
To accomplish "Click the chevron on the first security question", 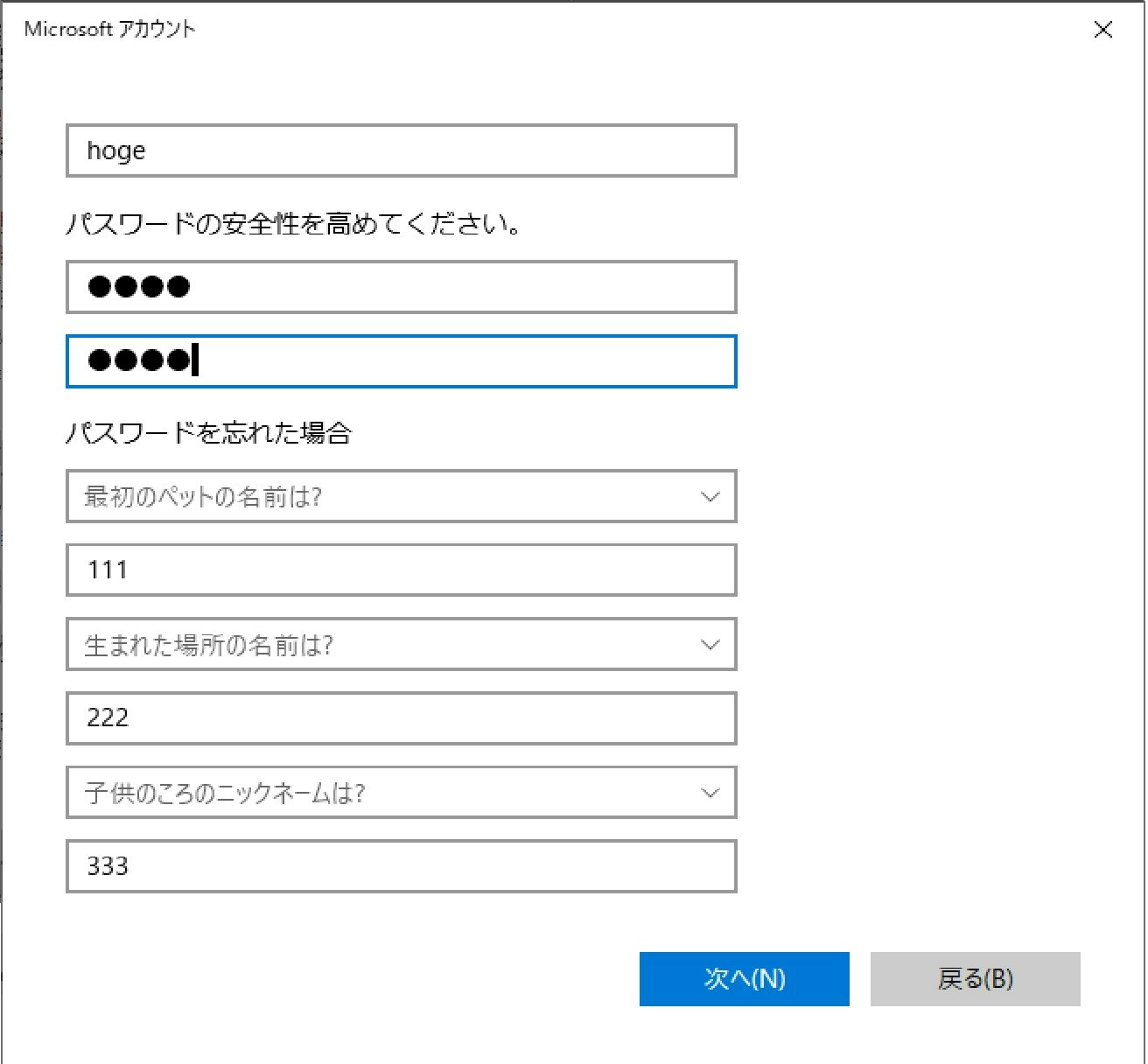I will [x=710, y=496].
